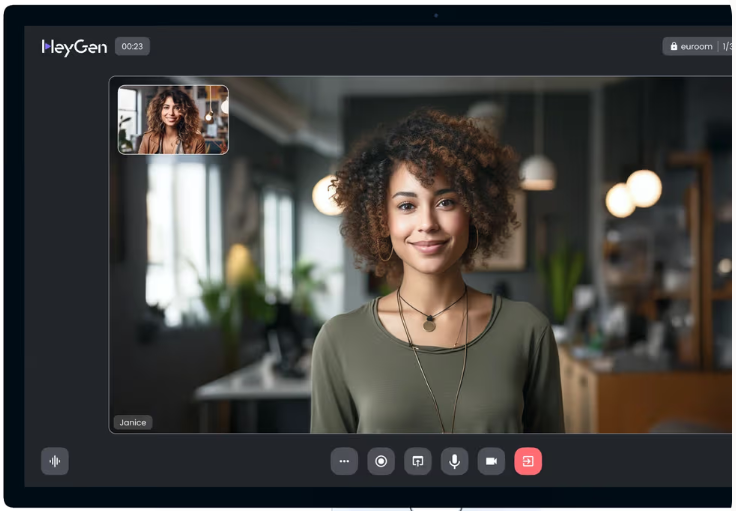This screenshot has height=511, width=736.
Task: Start recording the meeting
Action: (x=381, y=461)
